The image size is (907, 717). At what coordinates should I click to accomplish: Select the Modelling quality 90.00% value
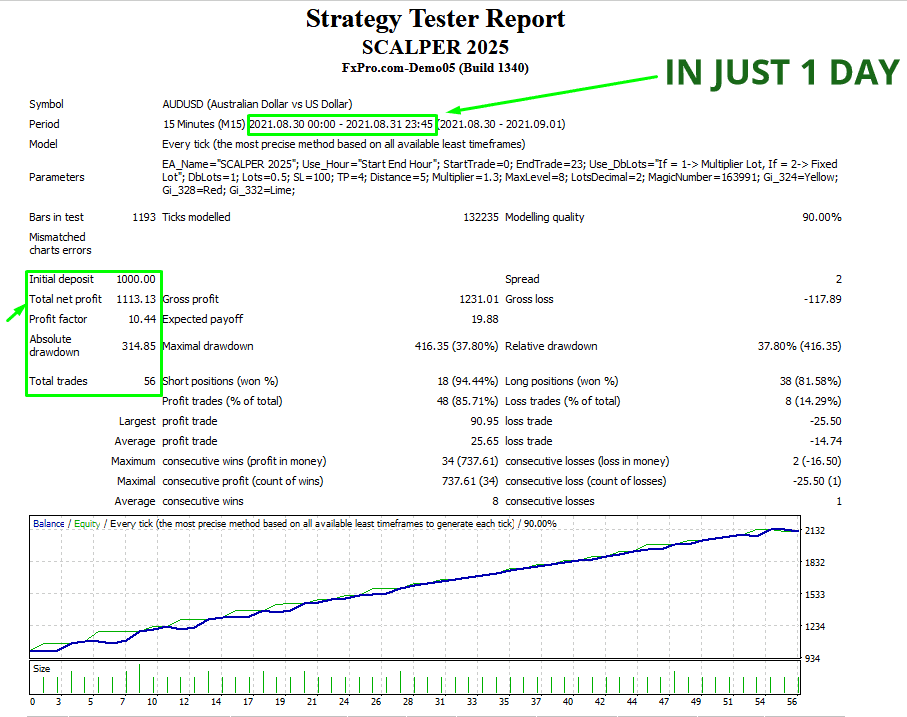pyautogui.click(x=815, y=217)
